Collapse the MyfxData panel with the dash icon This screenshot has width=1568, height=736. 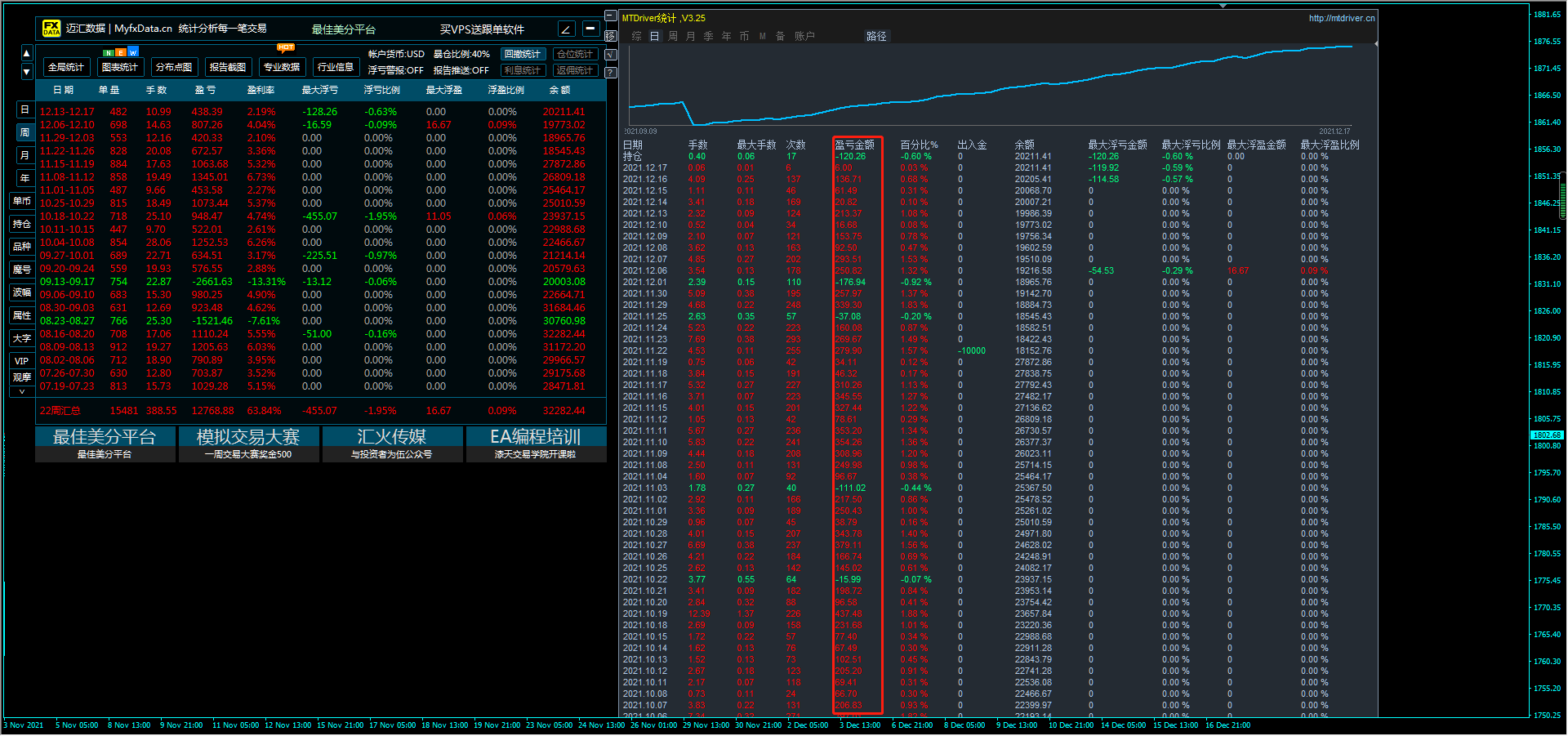pos(590,29)
